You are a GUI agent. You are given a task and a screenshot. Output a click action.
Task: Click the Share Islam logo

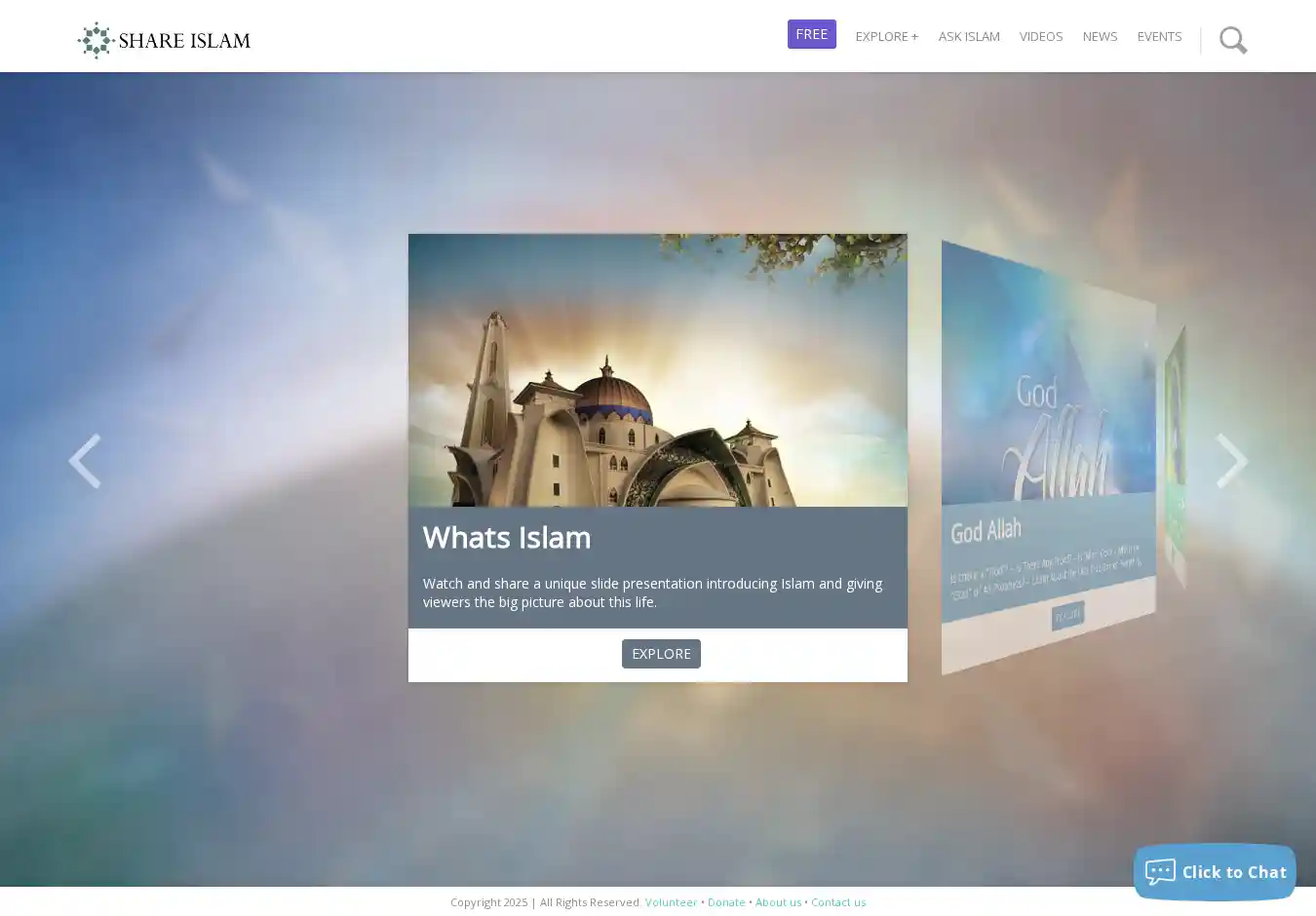[x=164, y=40]
